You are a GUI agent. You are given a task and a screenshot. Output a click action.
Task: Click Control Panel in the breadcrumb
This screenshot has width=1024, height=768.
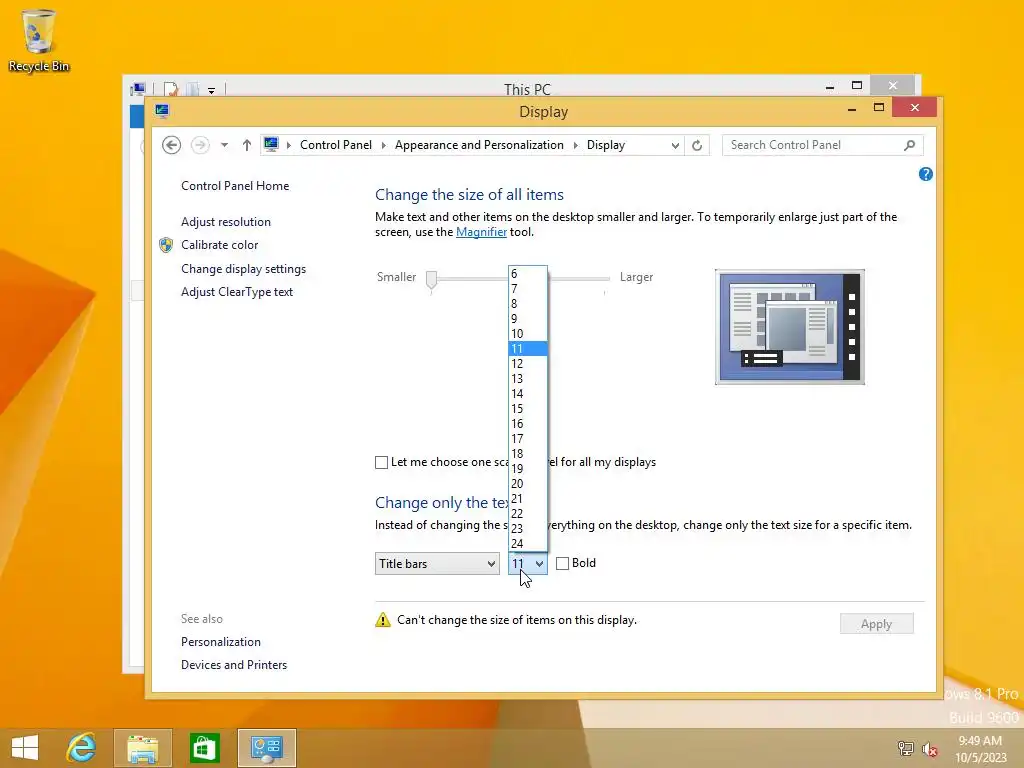pyautogui.click(x=336, y=145)
